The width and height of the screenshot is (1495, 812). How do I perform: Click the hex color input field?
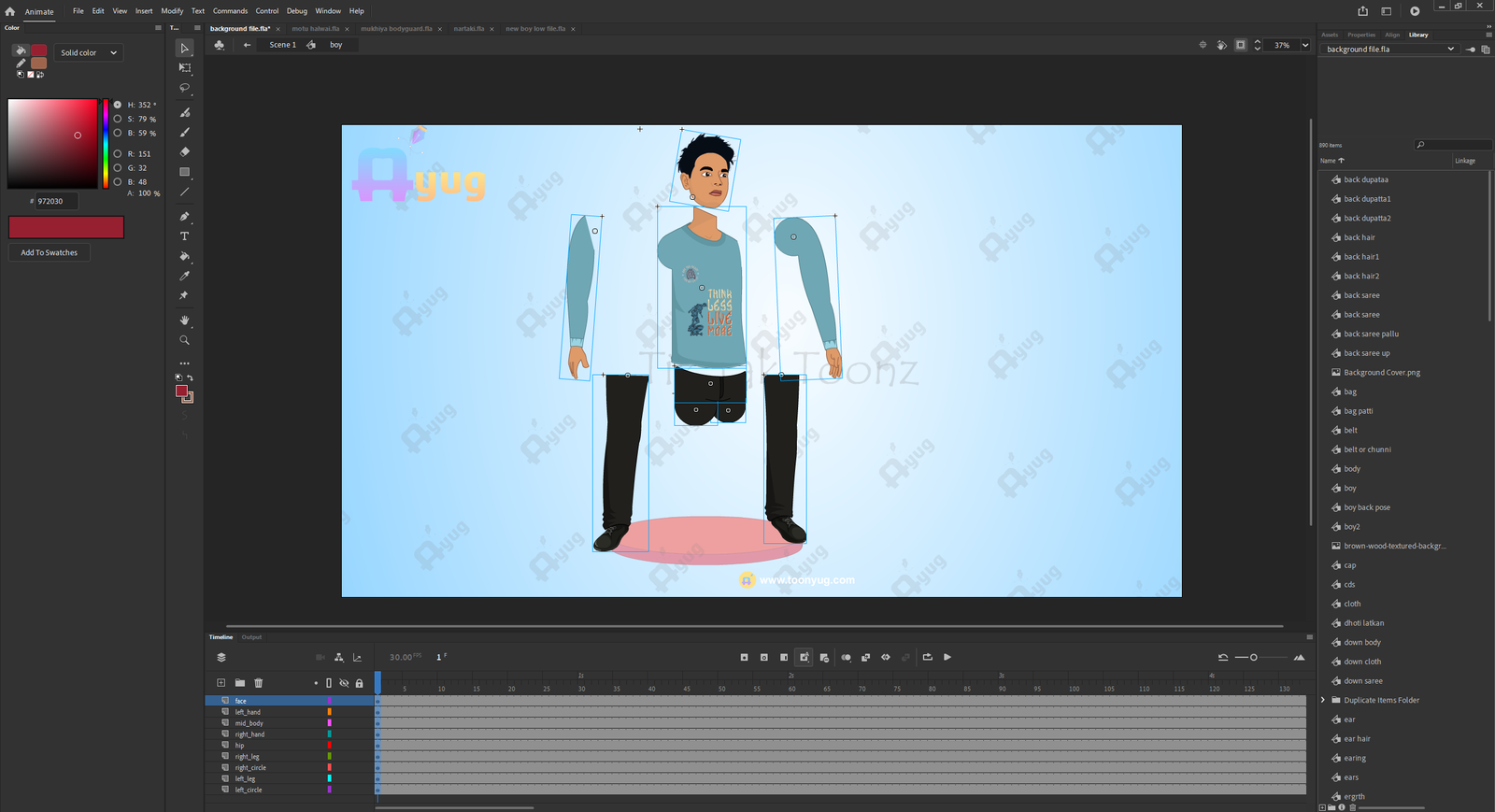[56, 201]
